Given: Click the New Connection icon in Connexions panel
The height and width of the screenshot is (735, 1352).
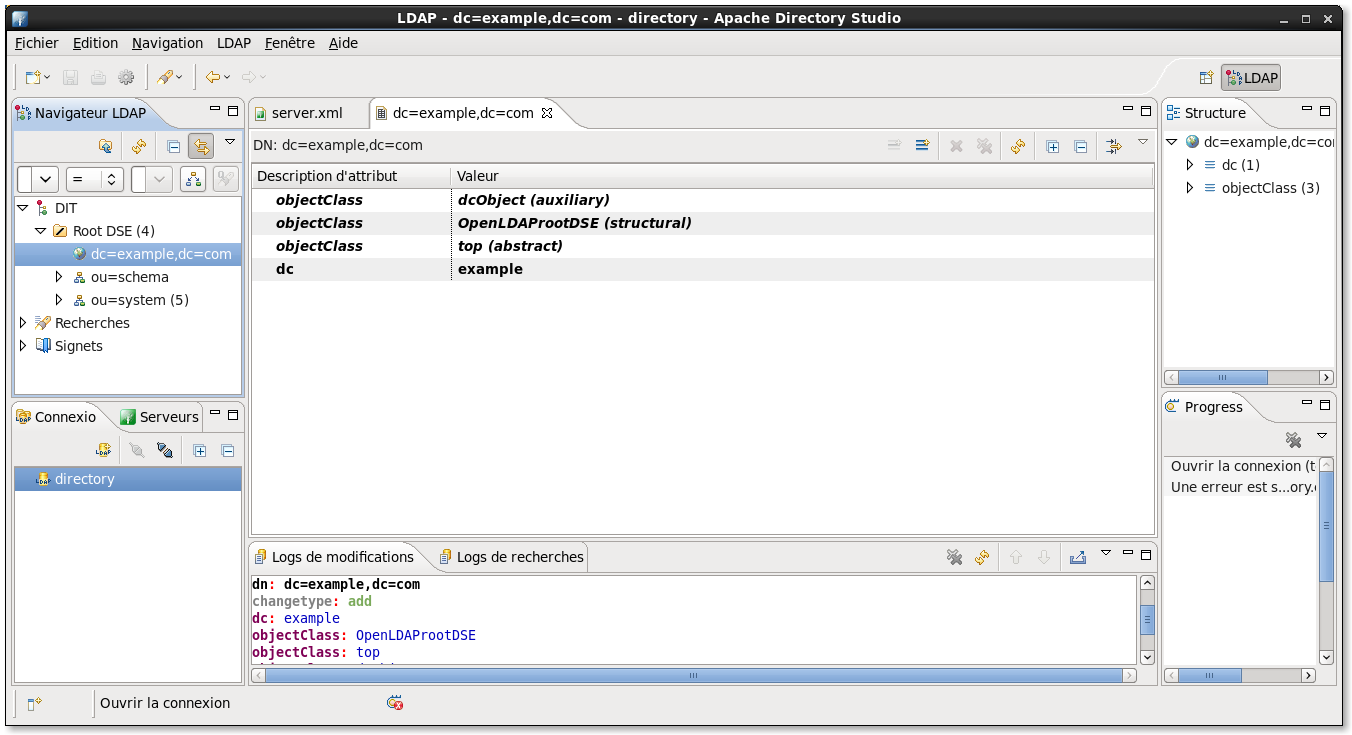Looking at the screenshot, I should 102,451.
